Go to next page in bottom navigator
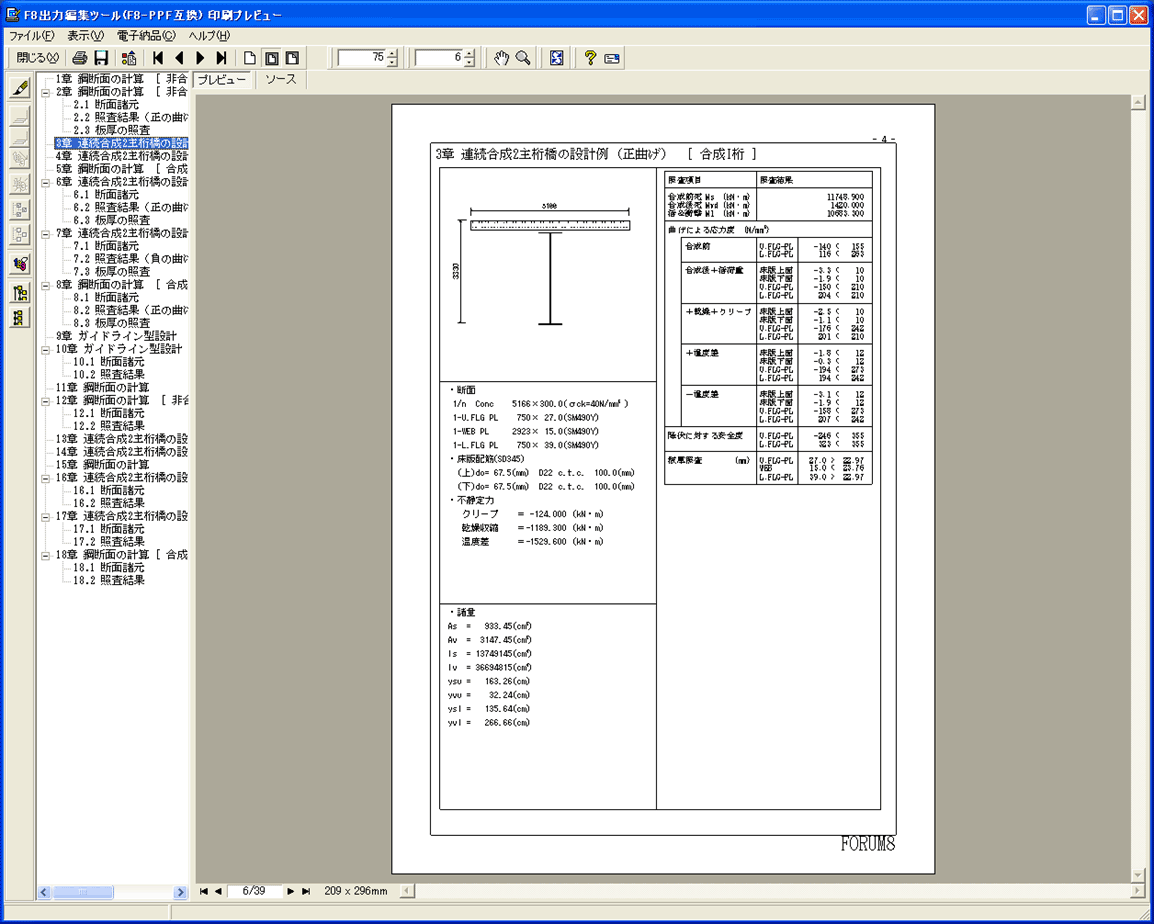 (291, 891)
